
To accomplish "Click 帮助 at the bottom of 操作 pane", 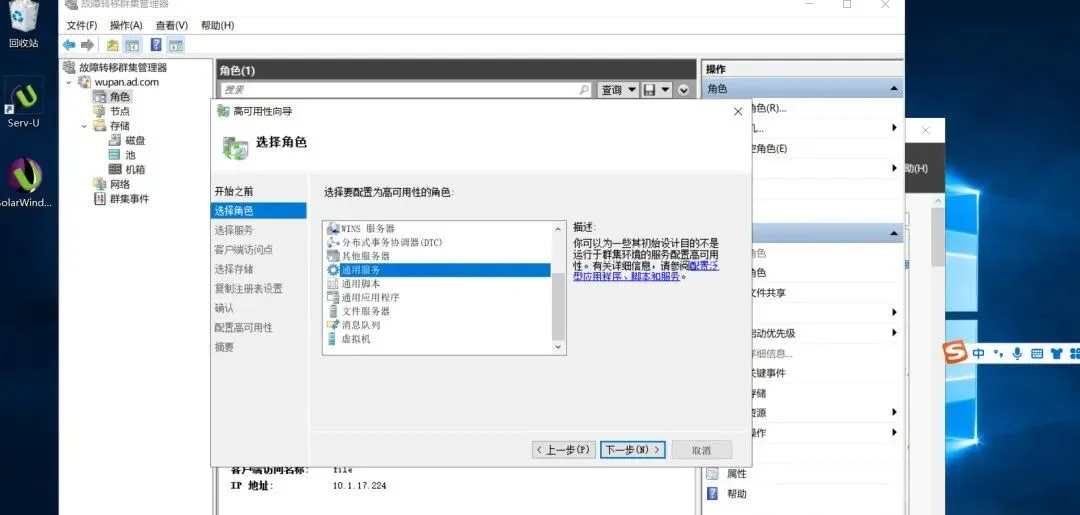I will [736, 494].
